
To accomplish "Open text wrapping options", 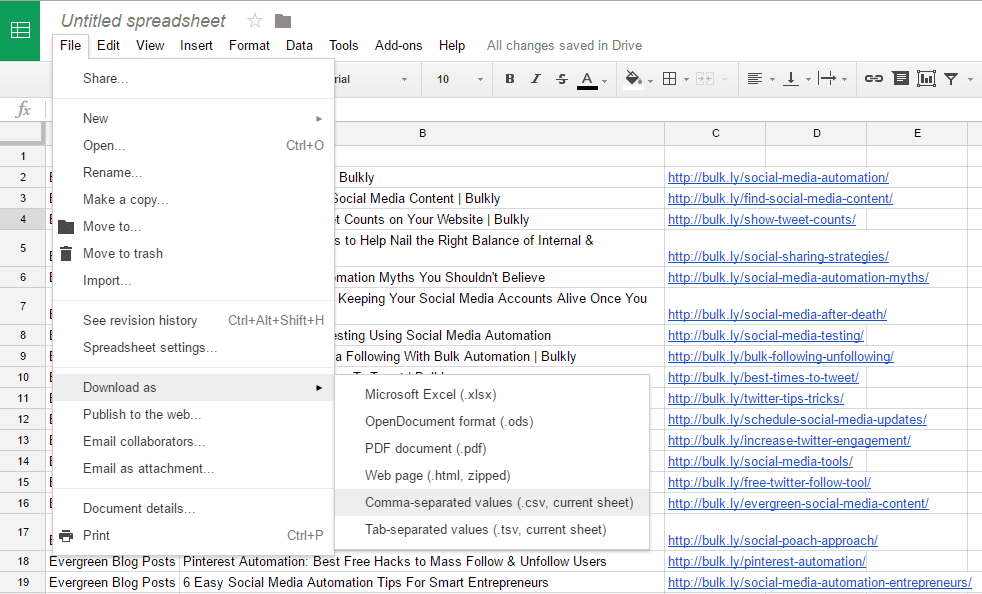I will click(x=827, y=79).
